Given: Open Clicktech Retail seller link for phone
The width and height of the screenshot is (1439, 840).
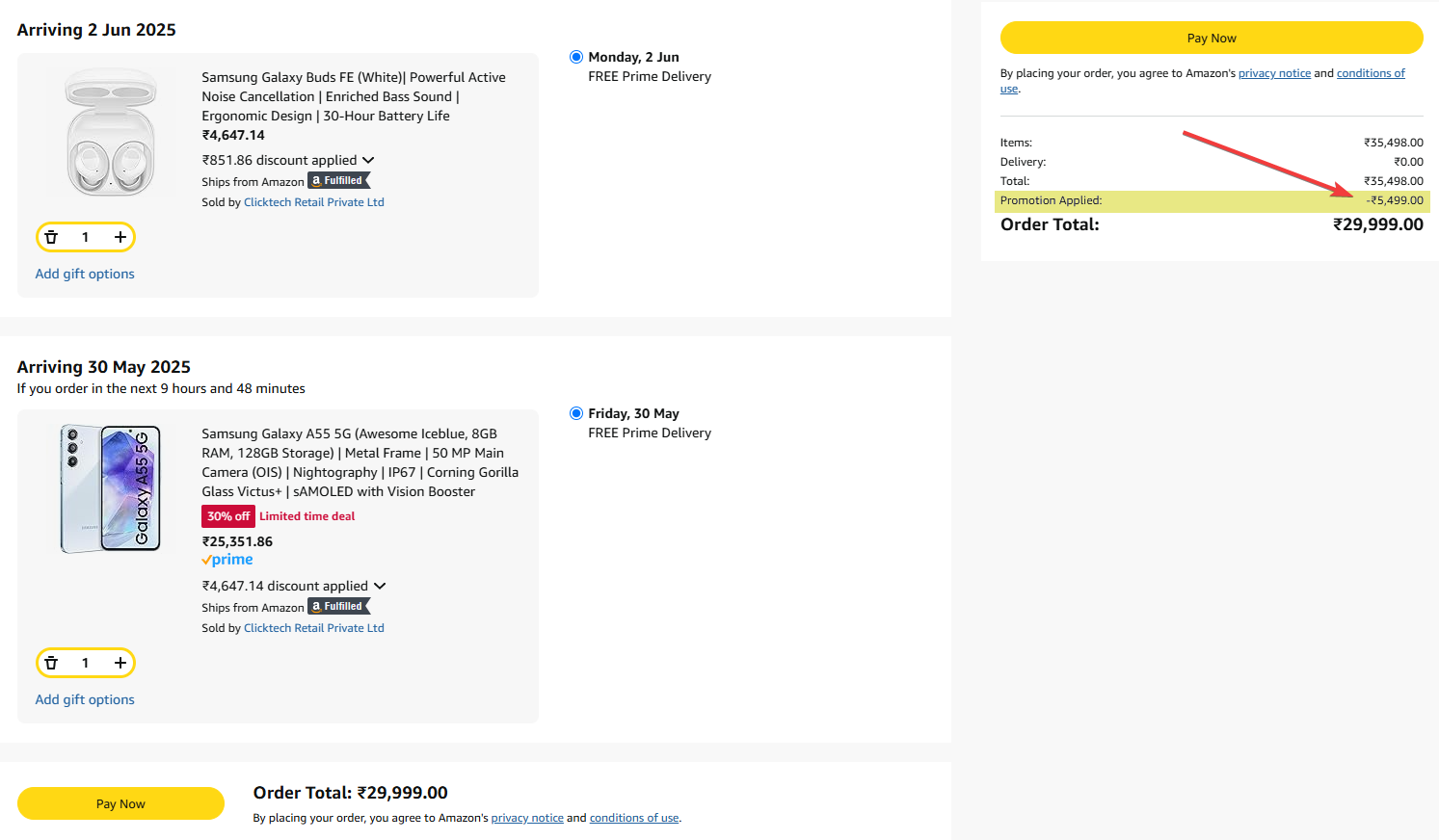Looking at the screenshot, I should (313, 628).
